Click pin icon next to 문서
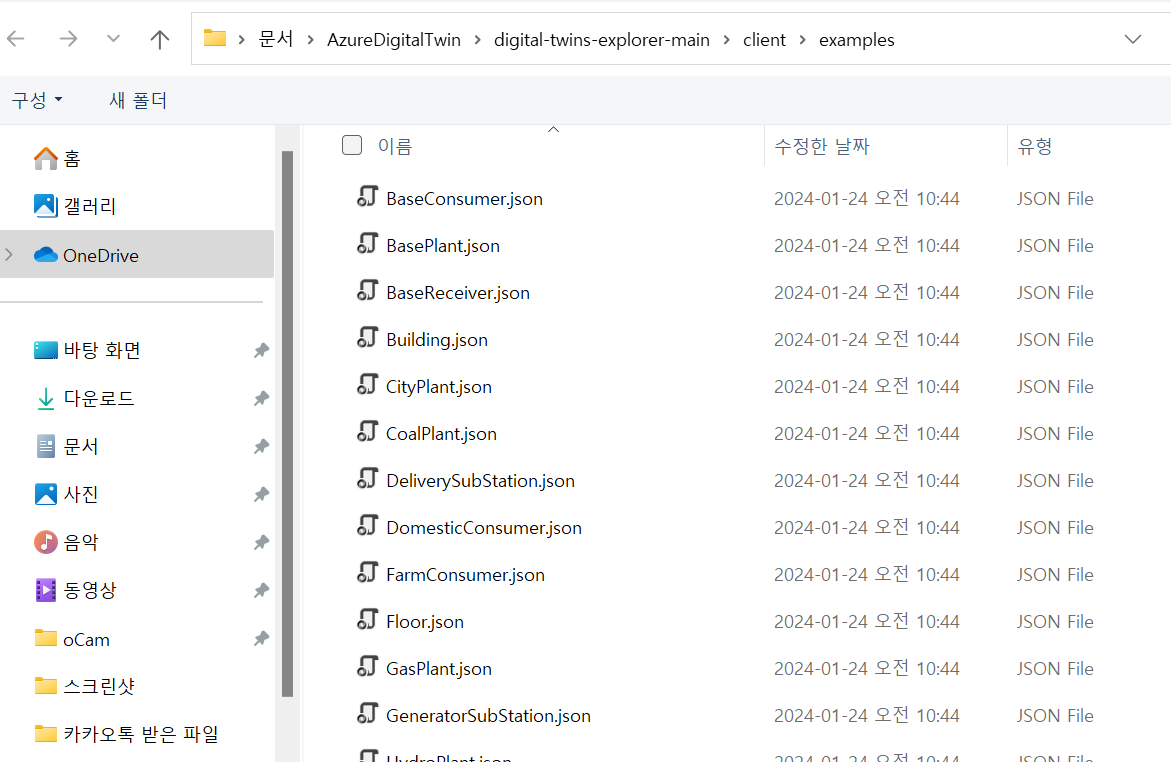 point(261,446)
